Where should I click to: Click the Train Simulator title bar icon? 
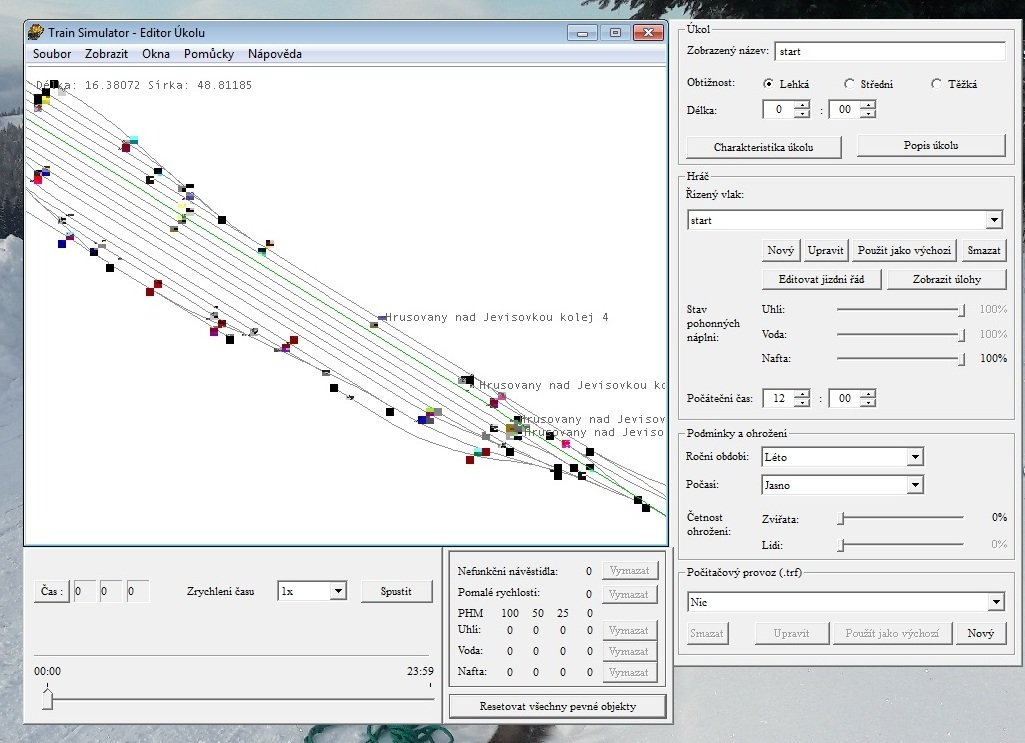coord(37,32)
